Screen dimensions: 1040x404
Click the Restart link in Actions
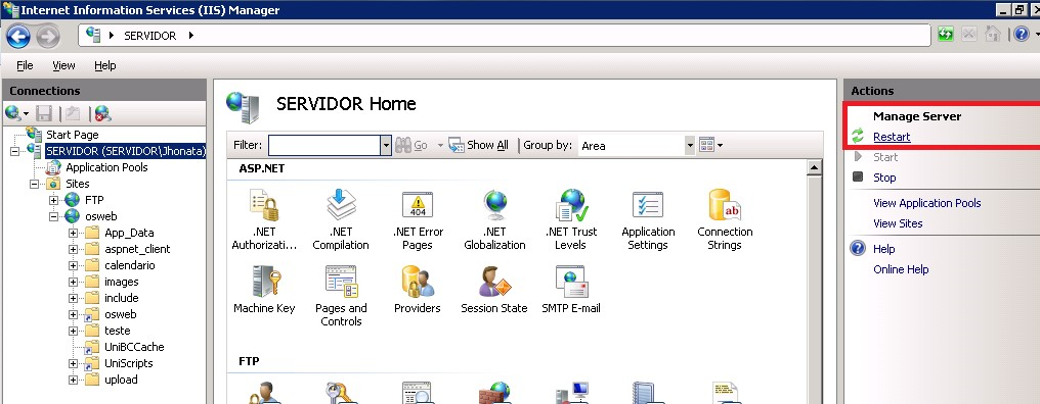891,137
